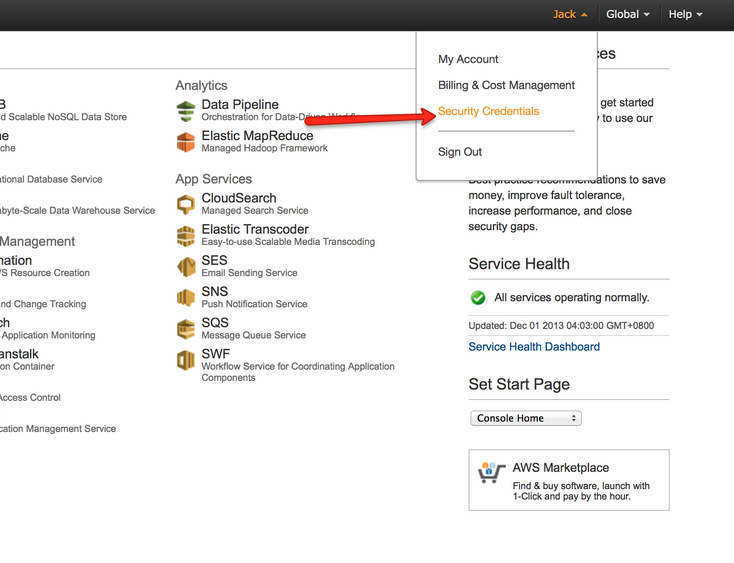734x563 pixels.
Task: Go to the SNS service
Action: [215, 292]
